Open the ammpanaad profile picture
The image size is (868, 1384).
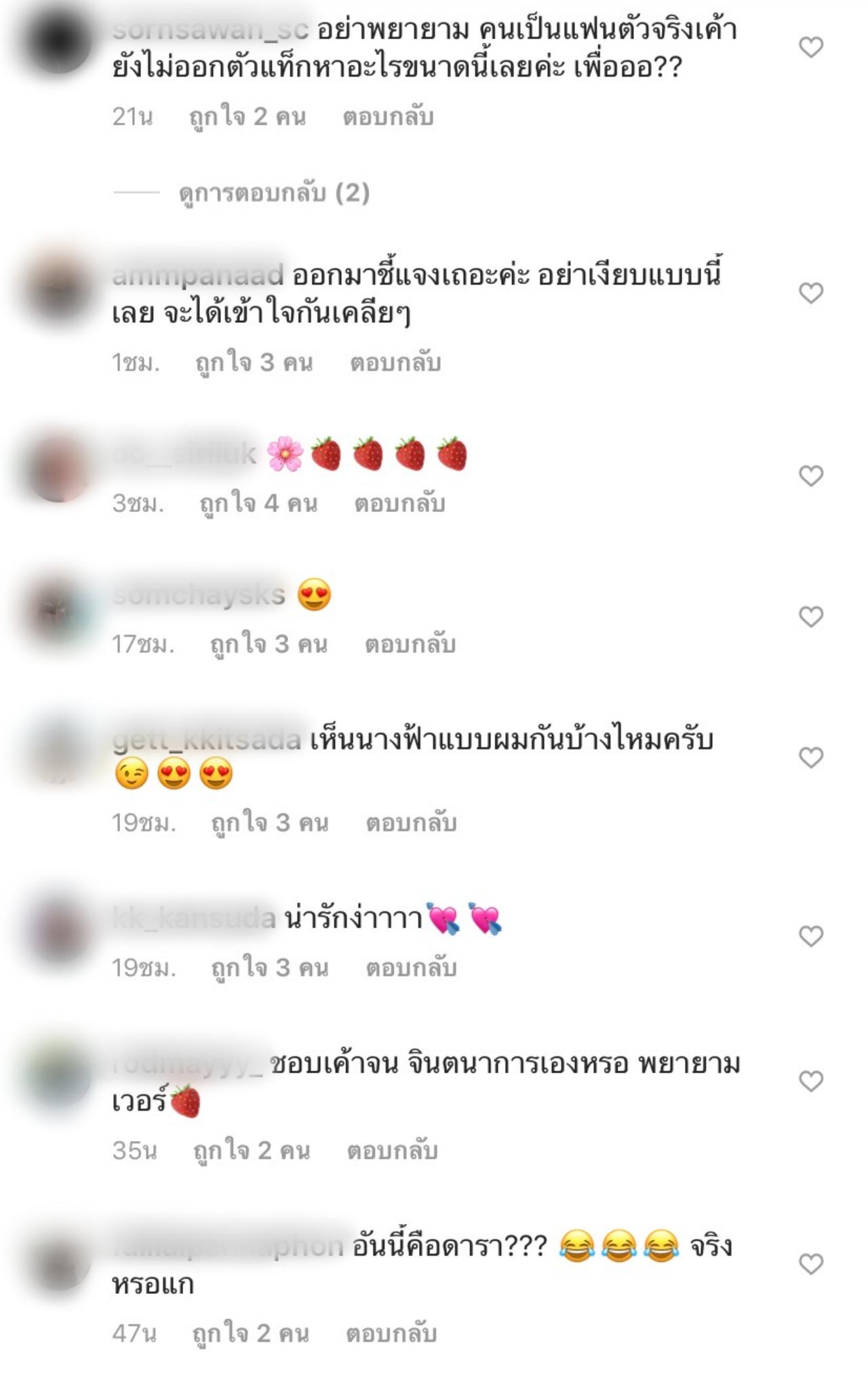[60, 290]
